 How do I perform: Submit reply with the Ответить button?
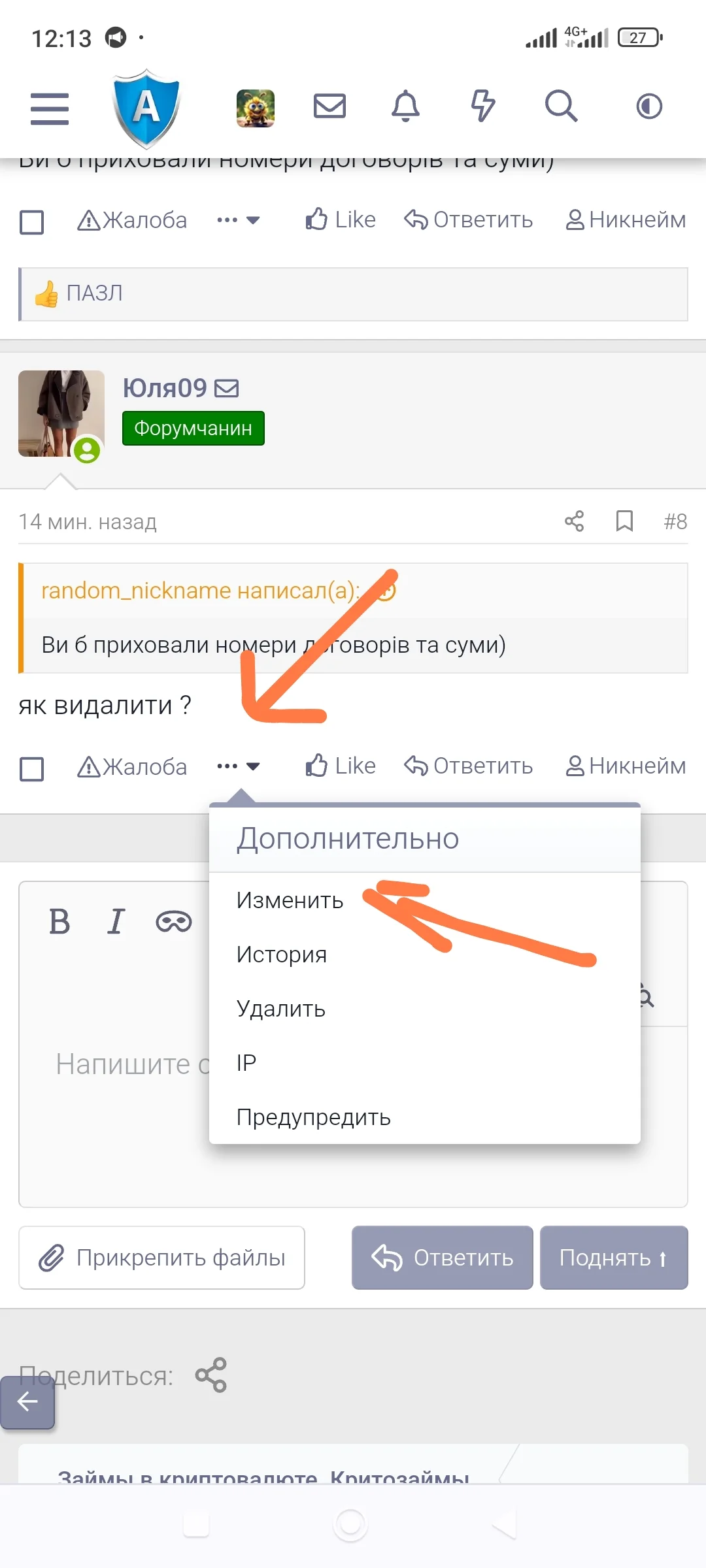coord(443,1258)
